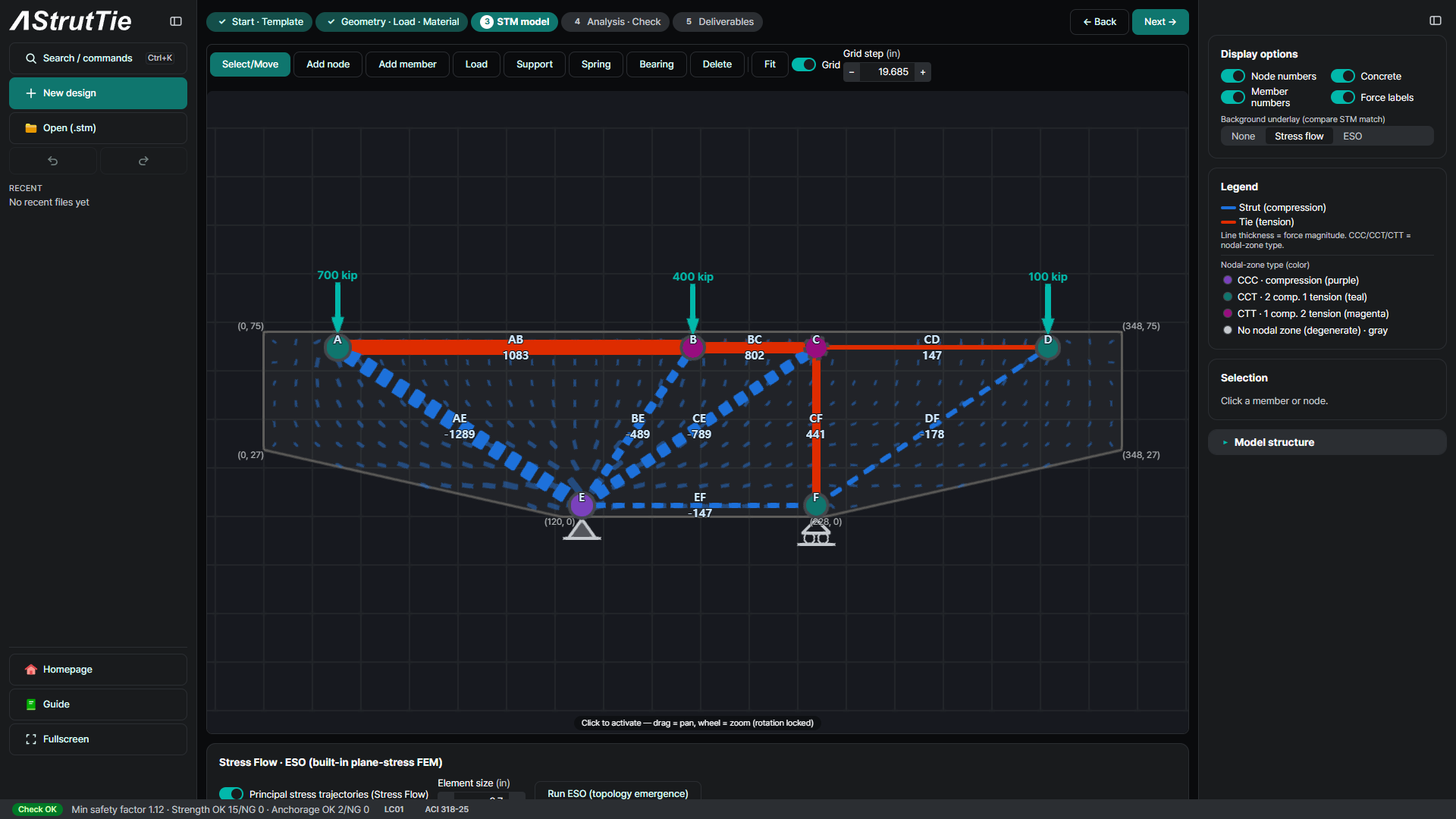Viewport: 1456px width, 819px height.
Task: Increase grid step with plus button
Action: click(x=923, y=72)
